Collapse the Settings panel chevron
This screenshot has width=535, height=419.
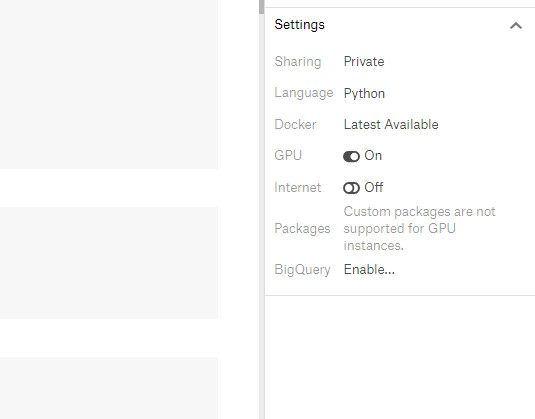pyautogui.click(x=516, y=26)
